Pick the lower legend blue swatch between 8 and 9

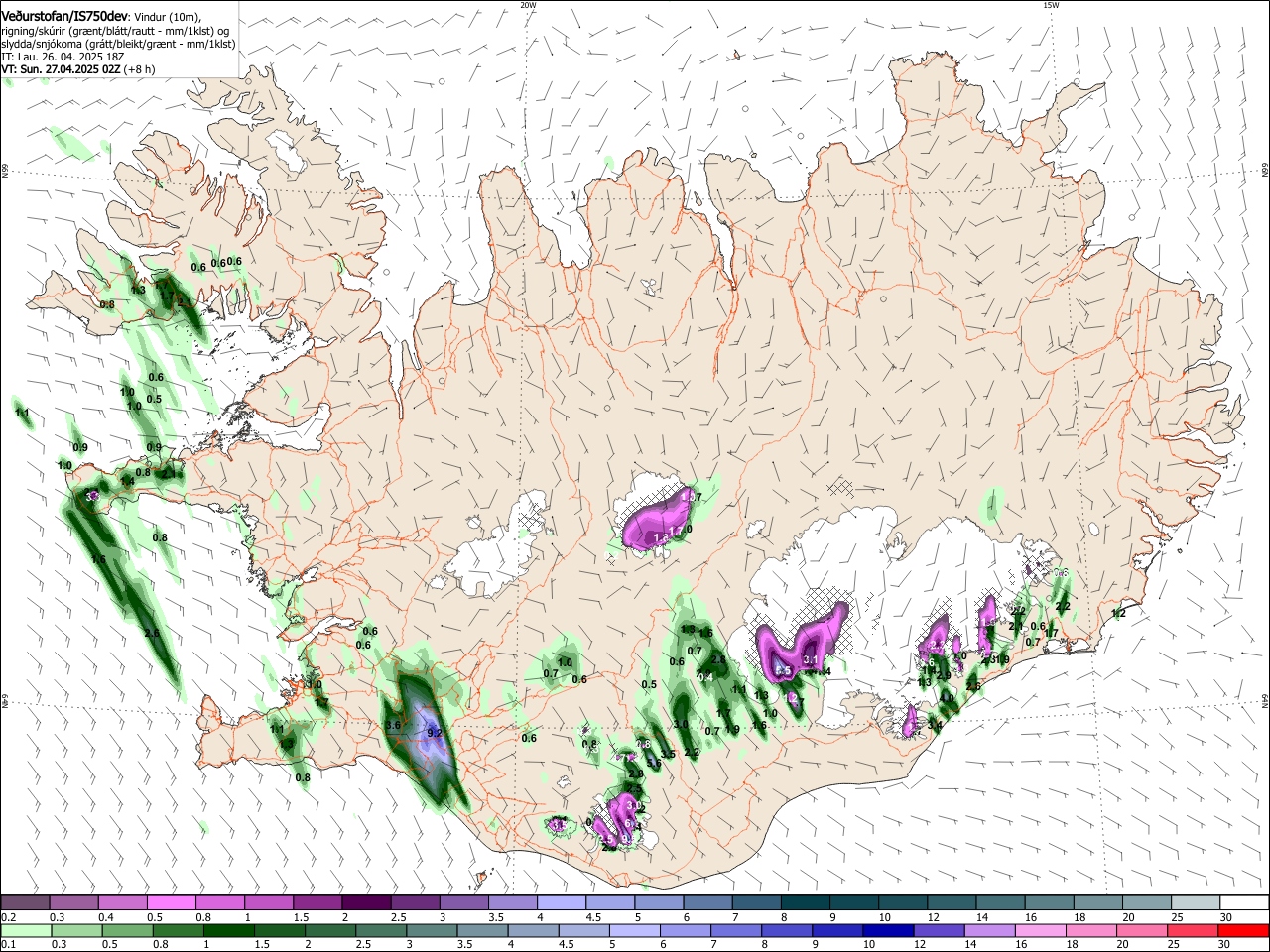point(787,930)
